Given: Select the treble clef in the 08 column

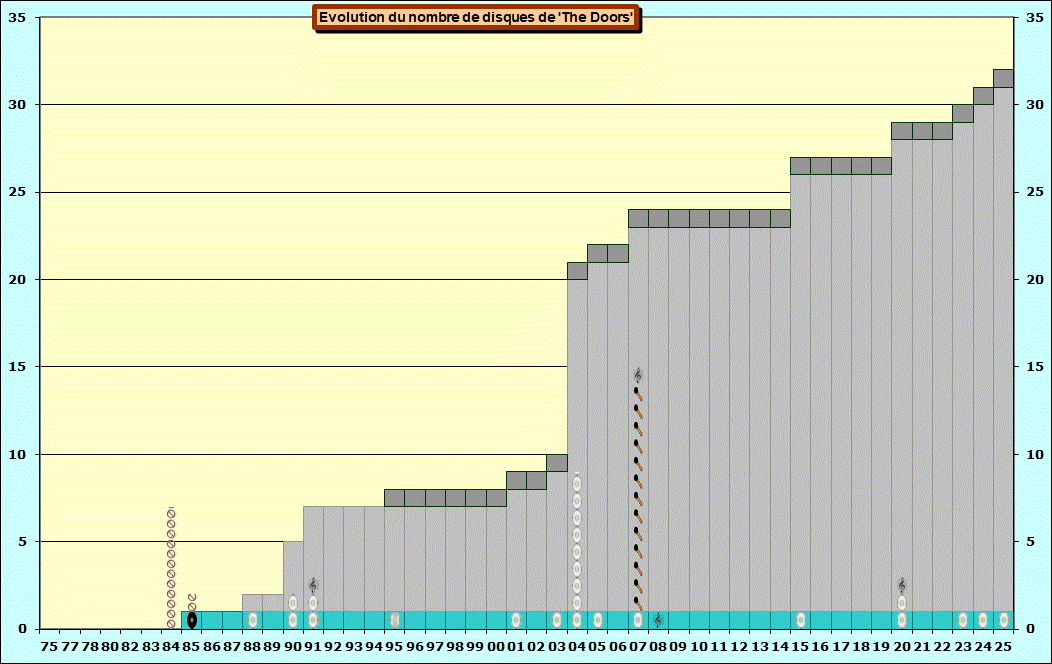Looking at the screenshot, I should coord(658,620).
